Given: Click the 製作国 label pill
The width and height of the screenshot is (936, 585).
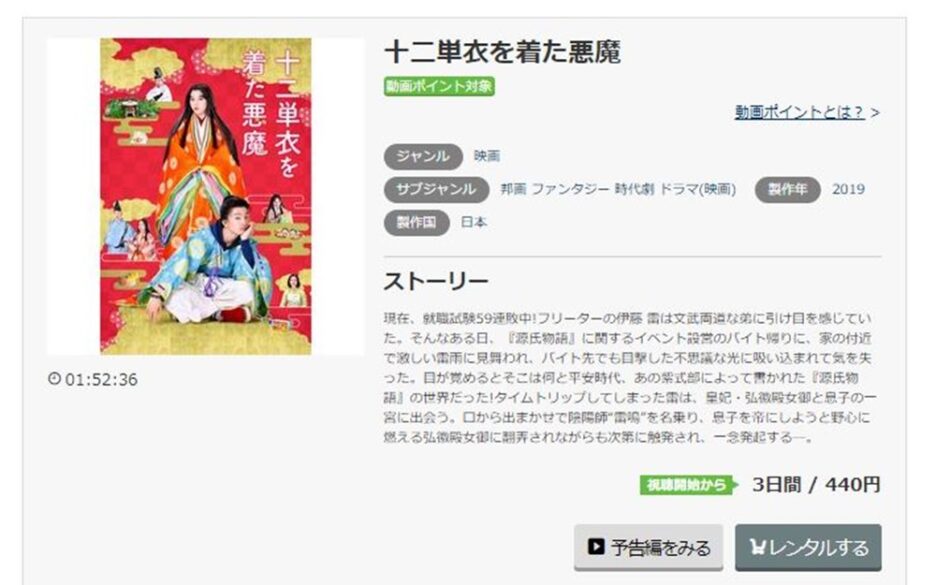Looking at the screenshot, I should tap(417, 223).
